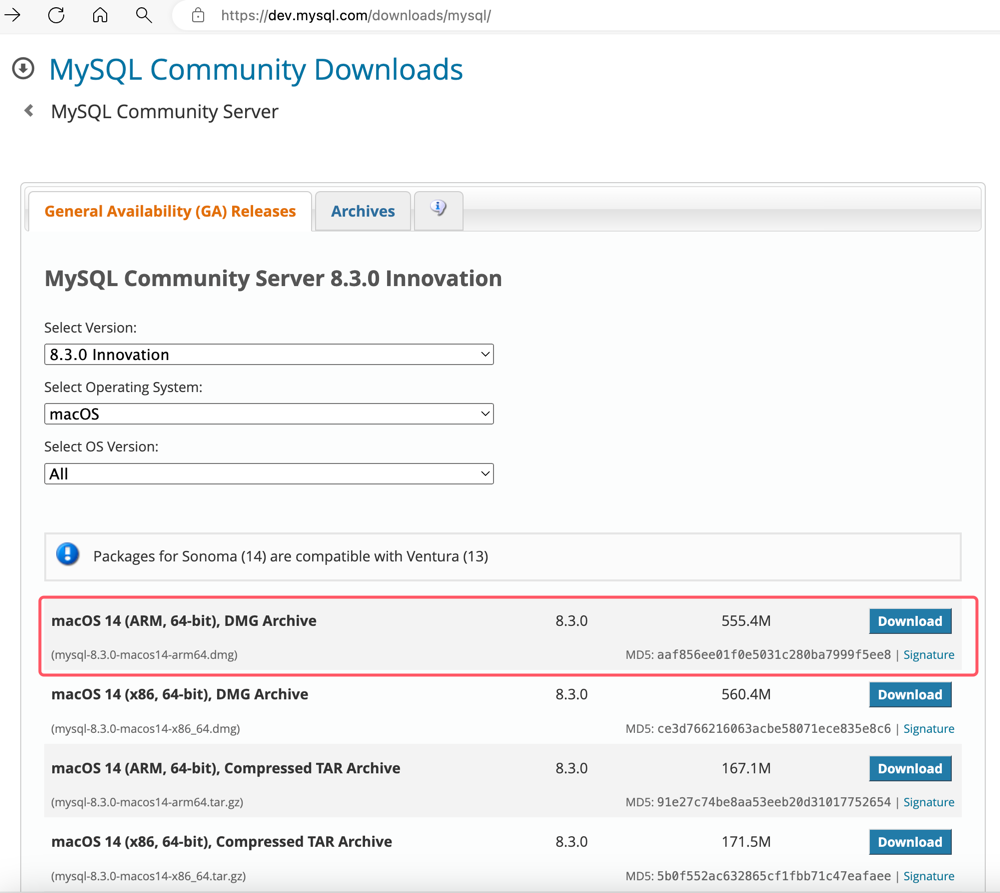Click filename (mysql-8.3.0-macos14-x86_64.dmg)
This screenshot has width=1000, height=893.
pos(145,728)
